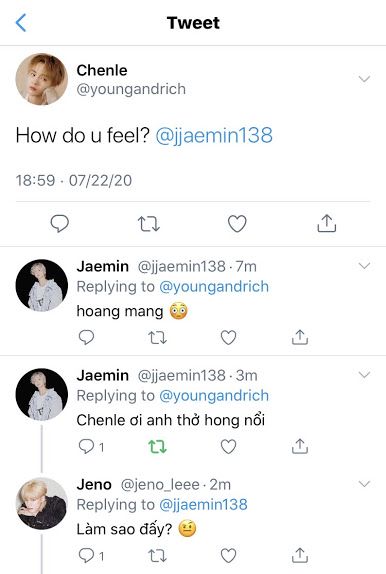Reply to Chenle's main tweet
The width and height of the screenshot is (386, 574).
(x=59, y=223)
